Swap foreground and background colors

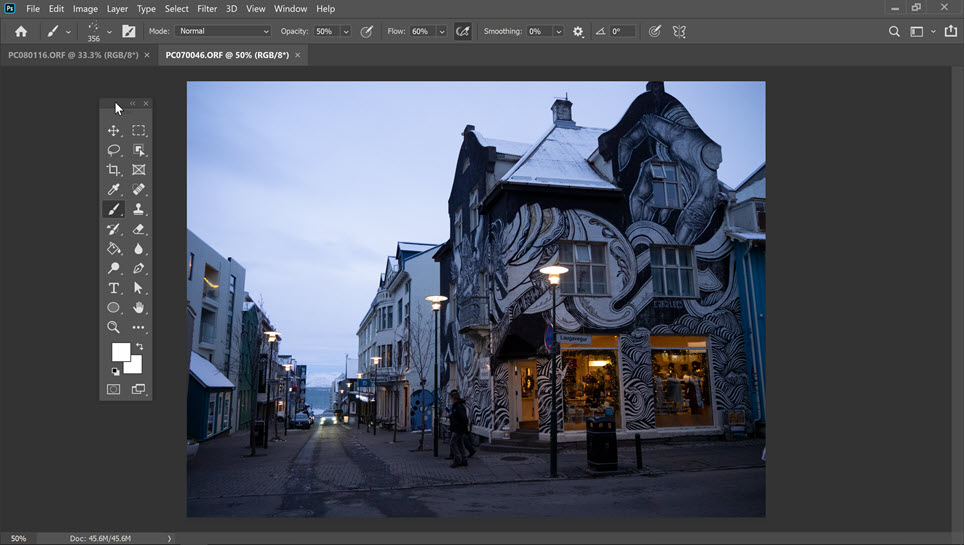pyautogui.click(x=140, y=347)
